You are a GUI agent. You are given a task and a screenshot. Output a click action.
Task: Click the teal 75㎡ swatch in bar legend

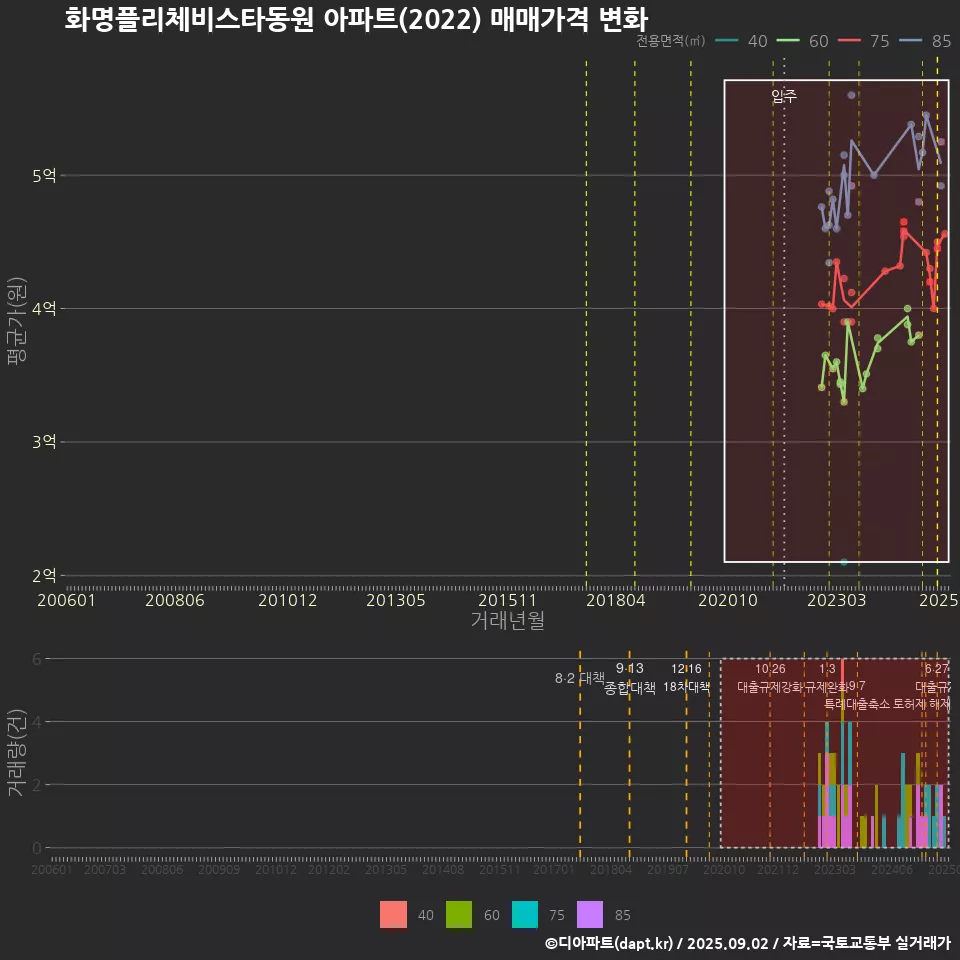[525, 914]
